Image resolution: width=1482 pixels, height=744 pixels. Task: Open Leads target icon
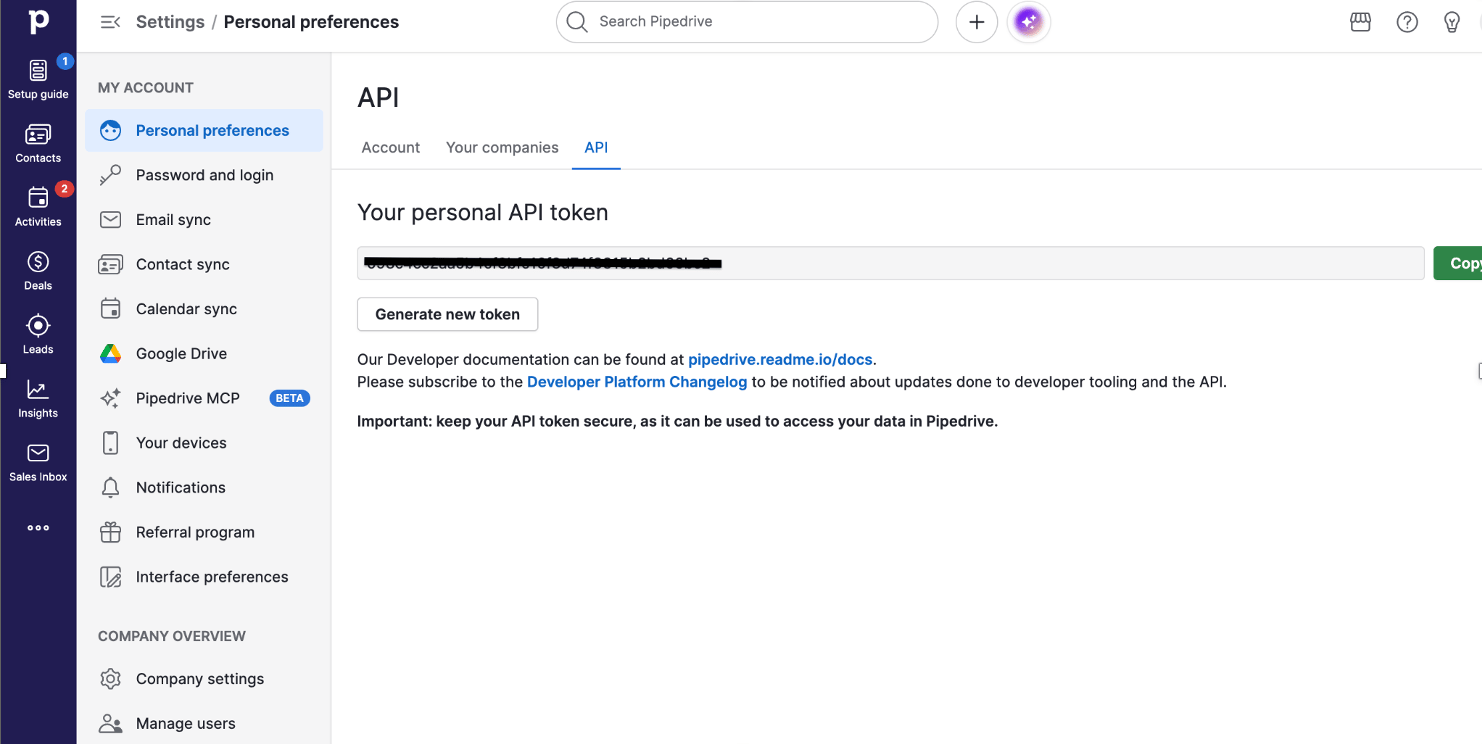coord(38,326)
